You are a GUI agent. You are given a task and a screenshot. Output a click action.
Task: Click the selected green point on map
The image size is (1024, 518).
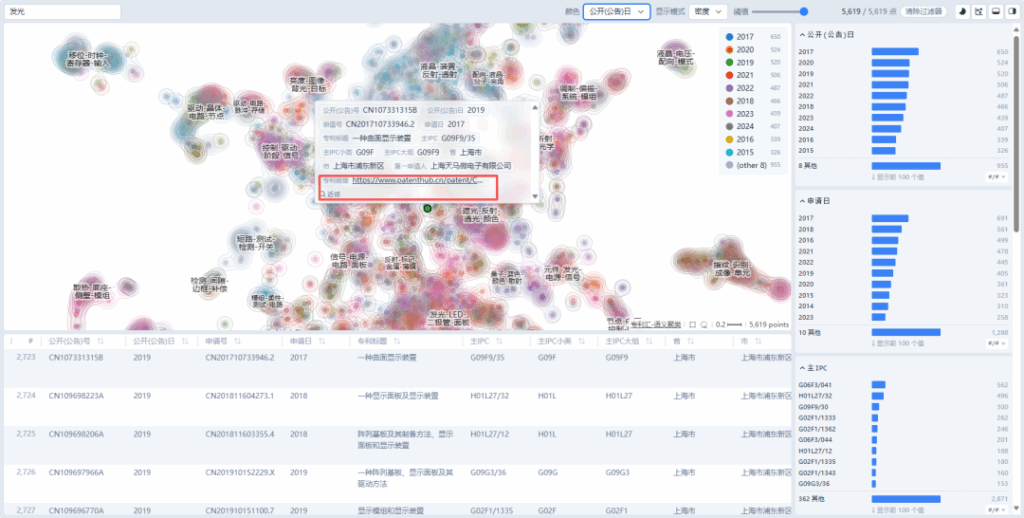pos(427,208)
